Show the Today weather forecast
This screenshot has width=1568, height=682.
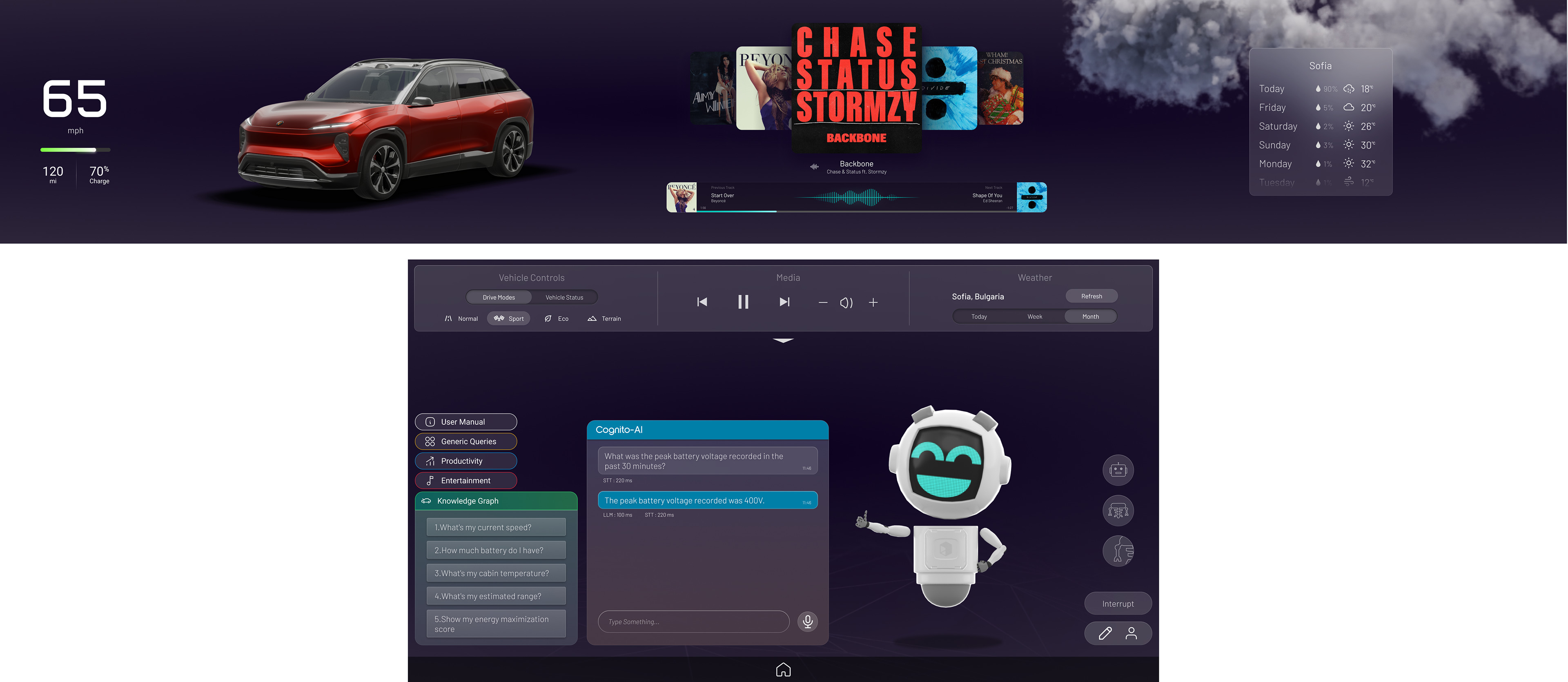coord(980,316)
